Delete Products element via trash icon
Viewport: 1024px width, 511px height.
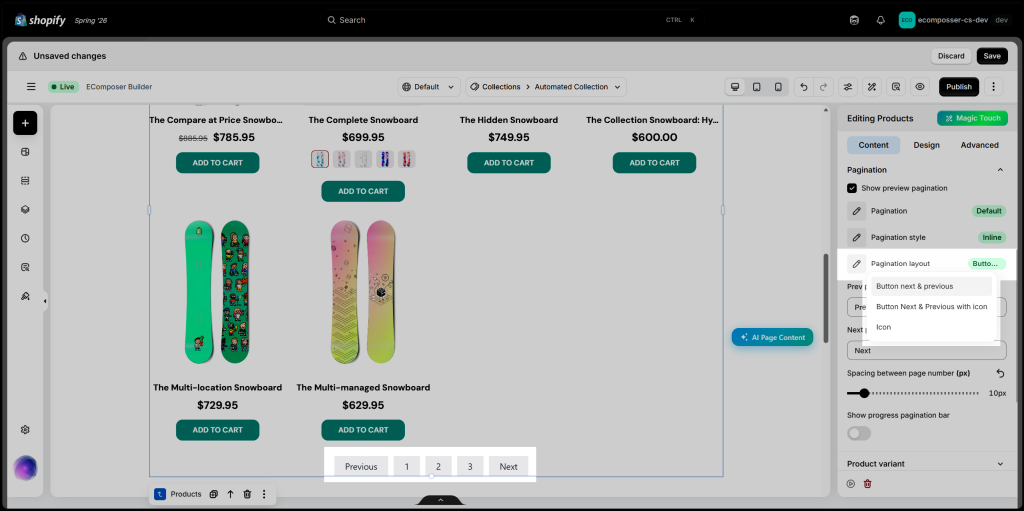click(x=247, y=495)
